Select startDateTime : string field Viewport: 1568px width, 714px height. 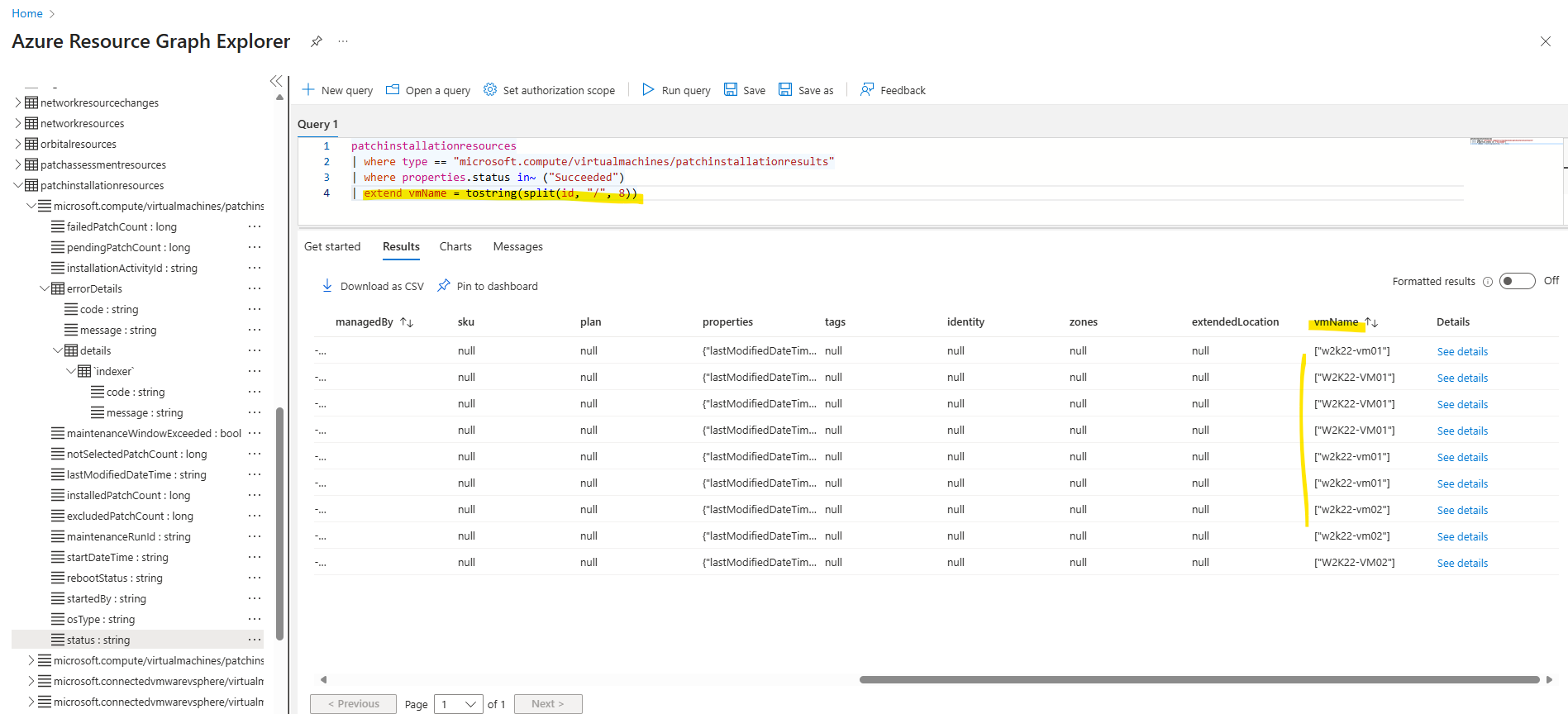pyautogui.click(x=117, y=557)
